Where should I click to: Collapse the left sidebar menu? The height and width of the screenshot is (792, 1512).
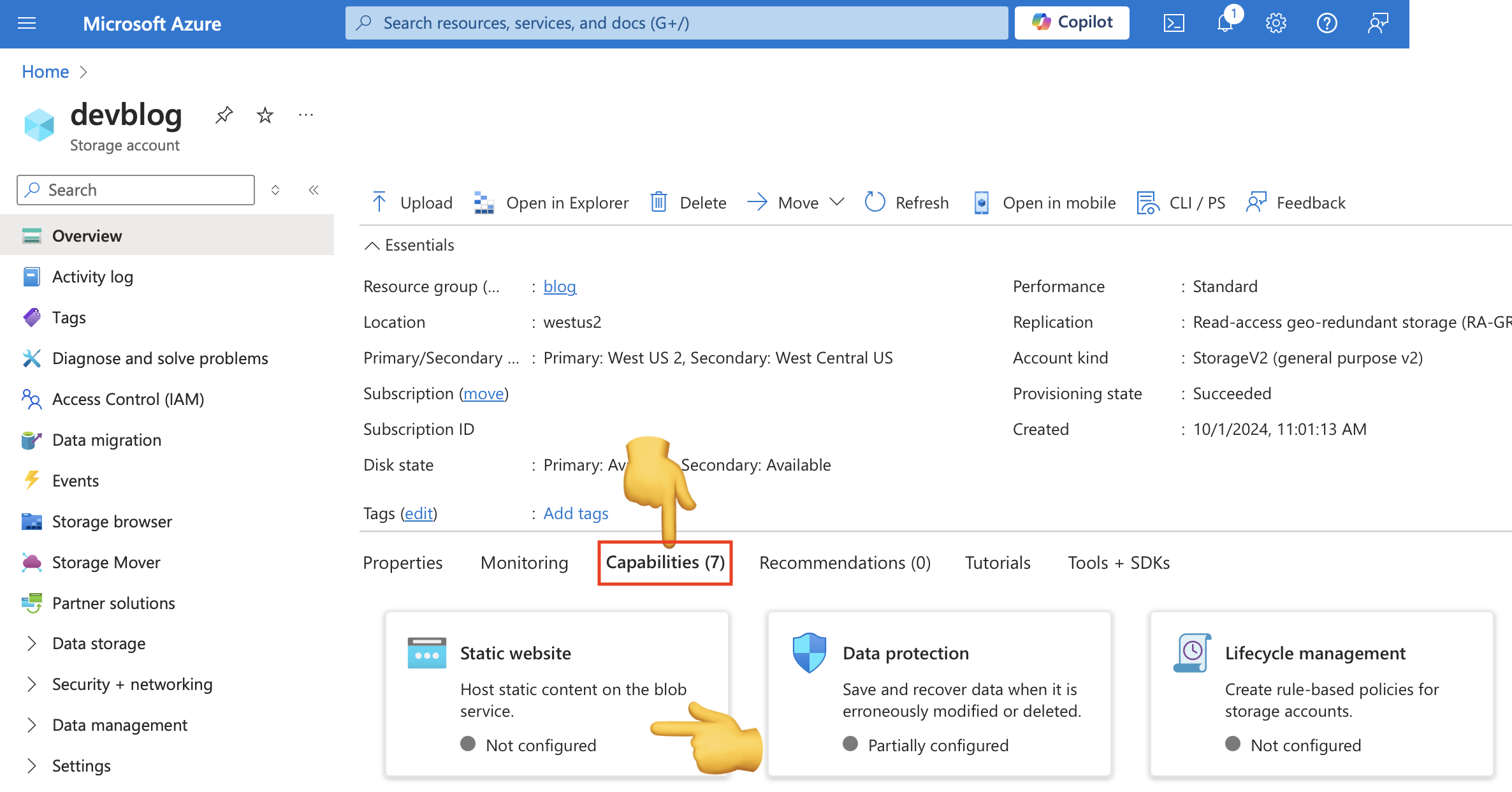pyautogui.click(x=314, y=190)
